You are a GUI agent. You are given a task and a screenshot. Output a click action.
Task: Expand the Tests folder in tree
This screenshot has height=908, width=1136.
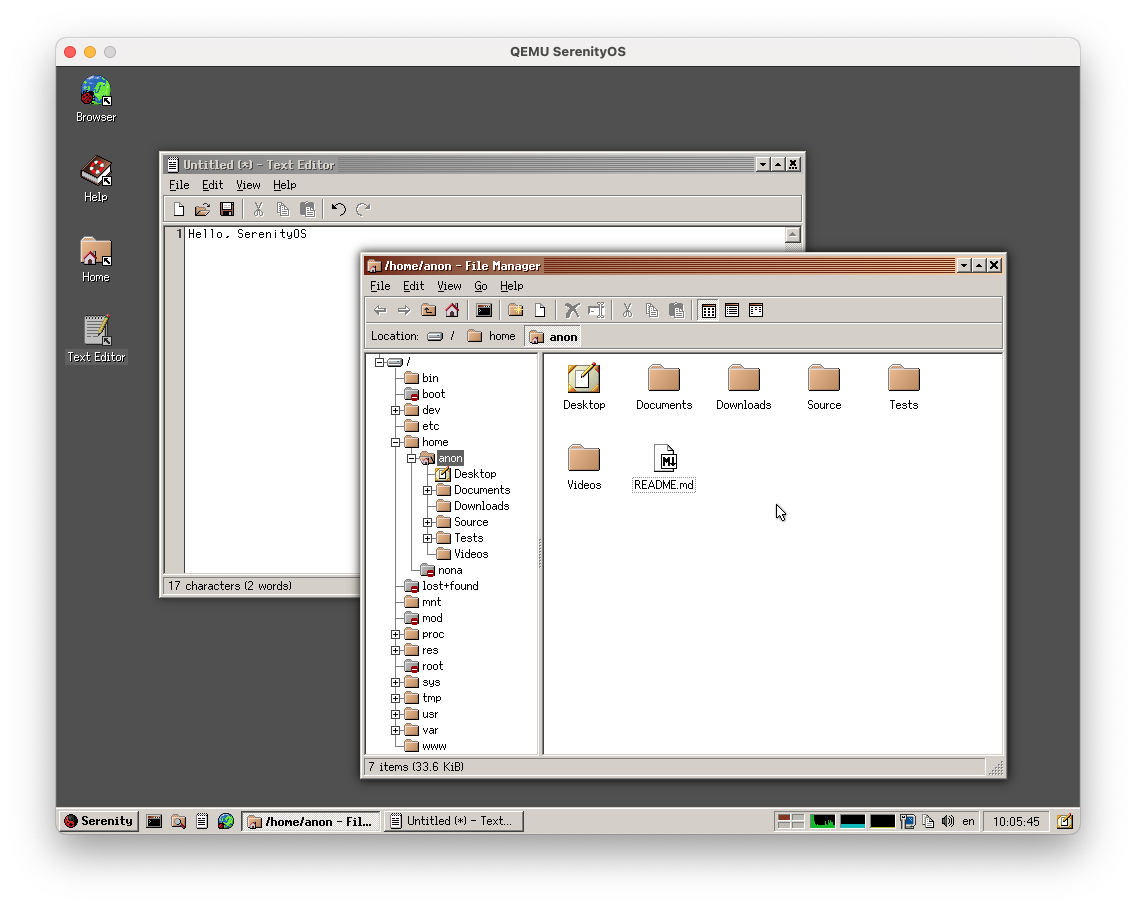[427, 538]
